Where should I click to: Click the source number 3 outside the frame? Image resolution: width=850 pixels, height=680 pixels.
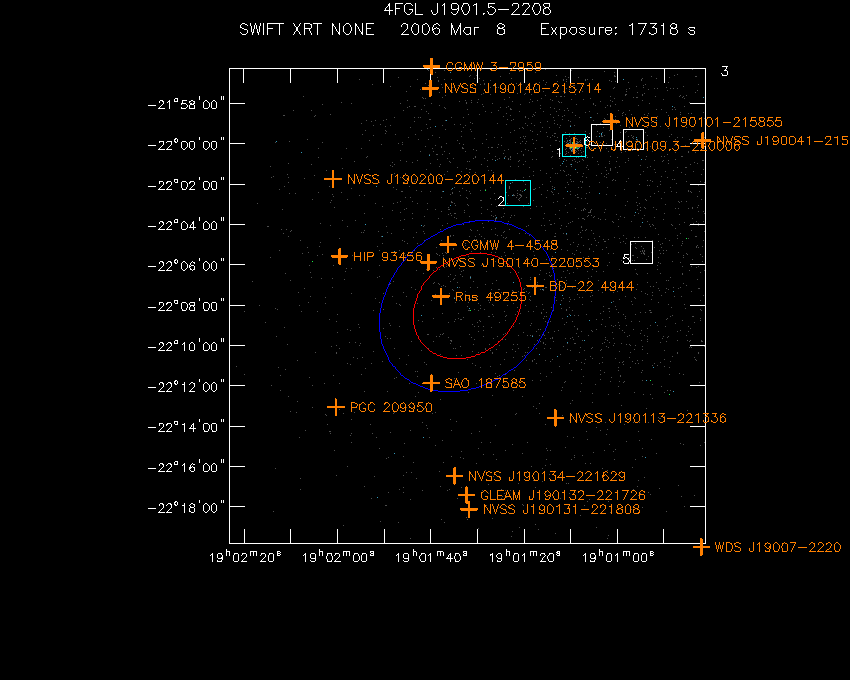click(724, 71)
